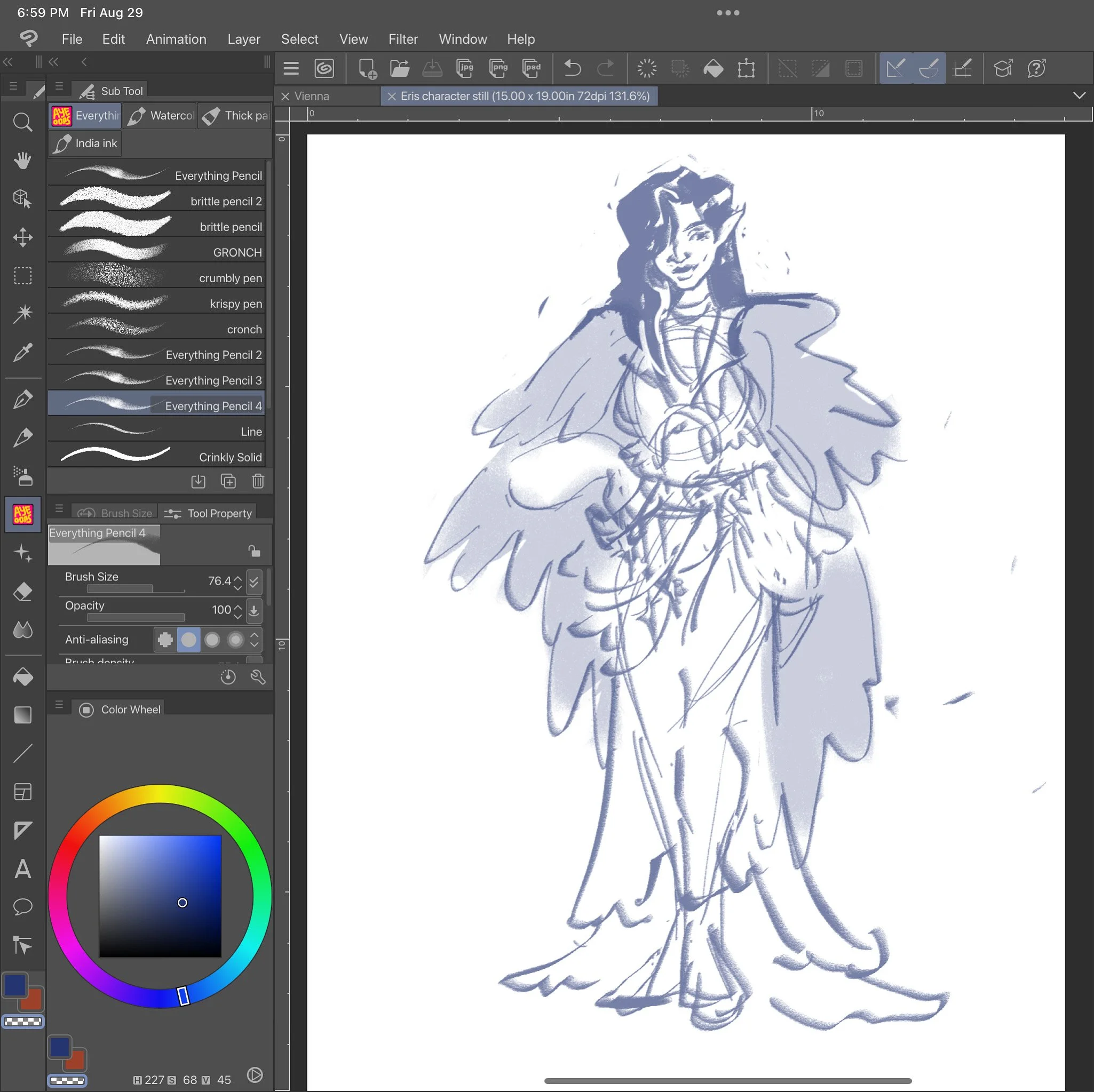The image size is (1094, 1092).
Task: Select transparent color swatch under color chips
Action: (x=22, y=1021)
